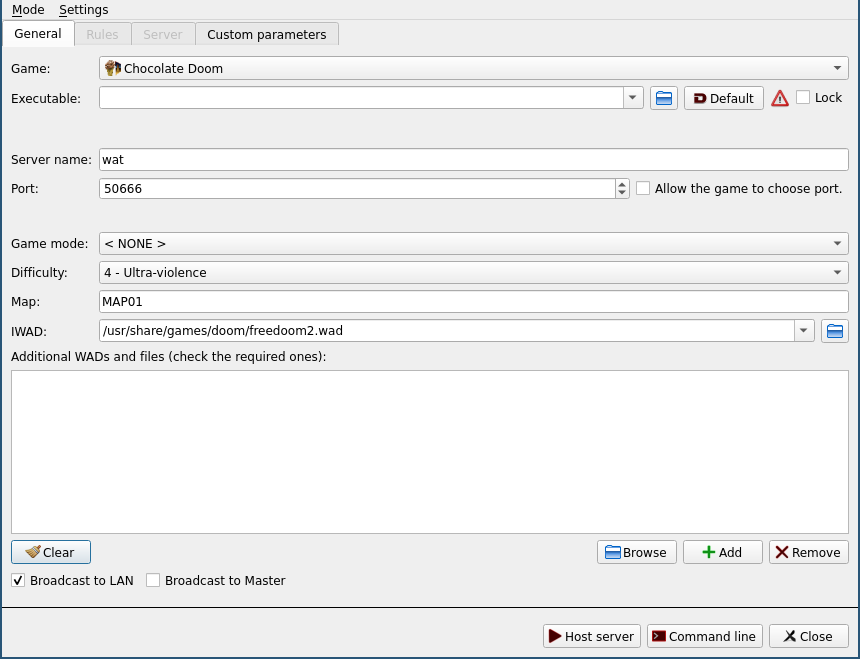Open the Game dropdown showing Chocolate Doom
Viewport: 860px width, 659px height.
pyautogui.click(x=473, y=69)
